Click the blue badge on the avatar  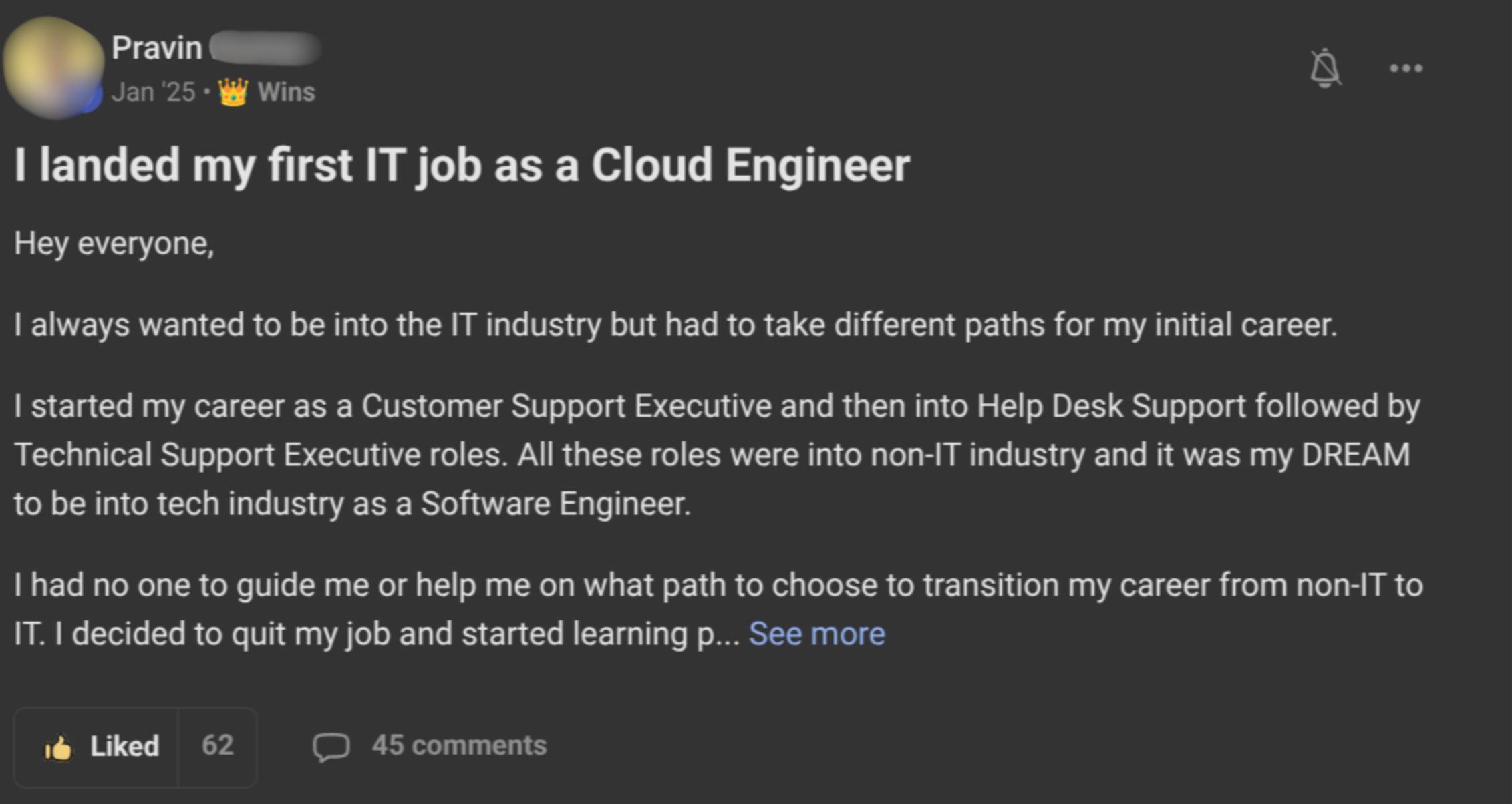pos(94,98)
